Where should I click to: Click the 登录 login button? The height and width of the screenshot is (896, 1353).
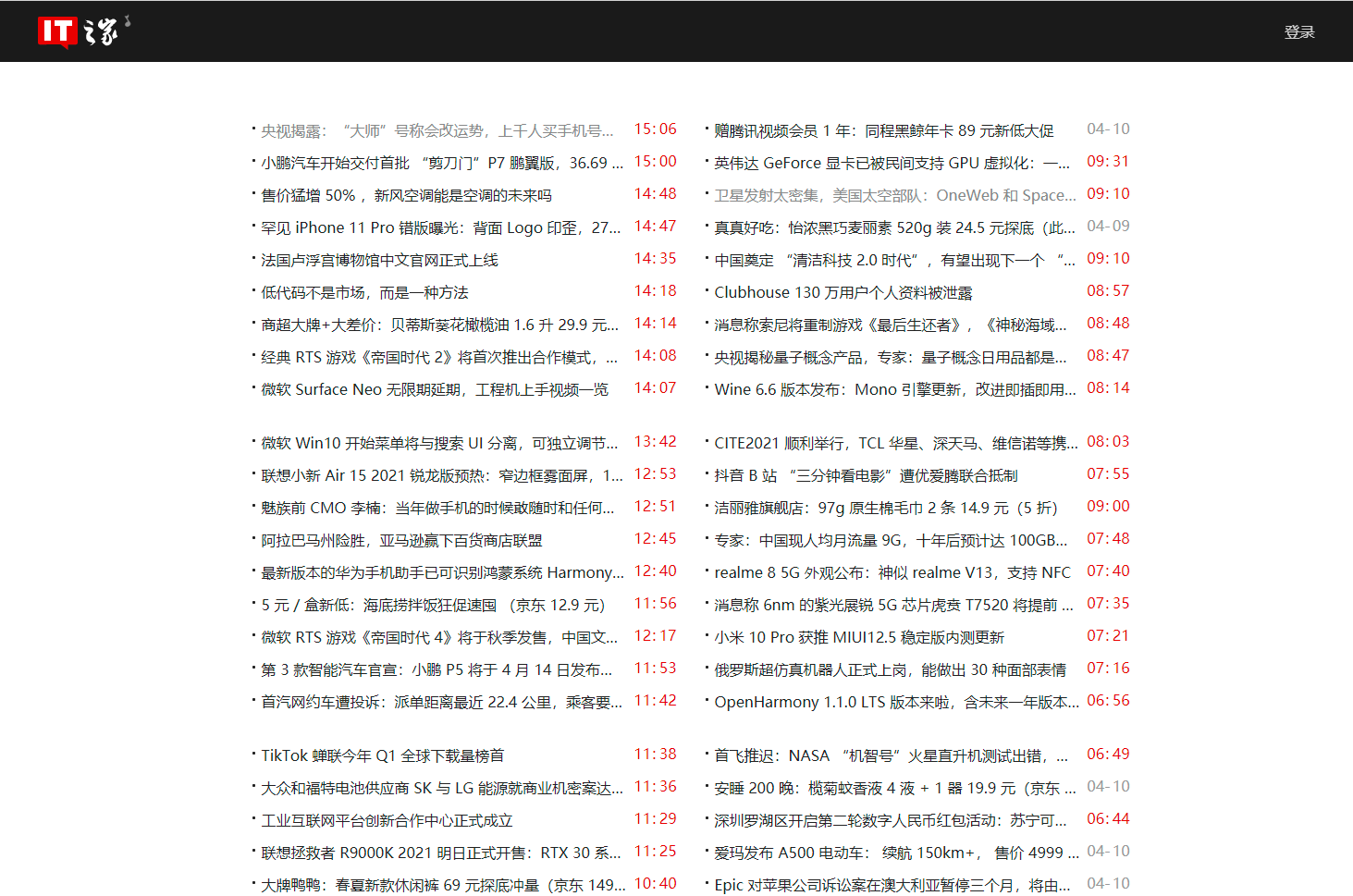coord(1299,31)
